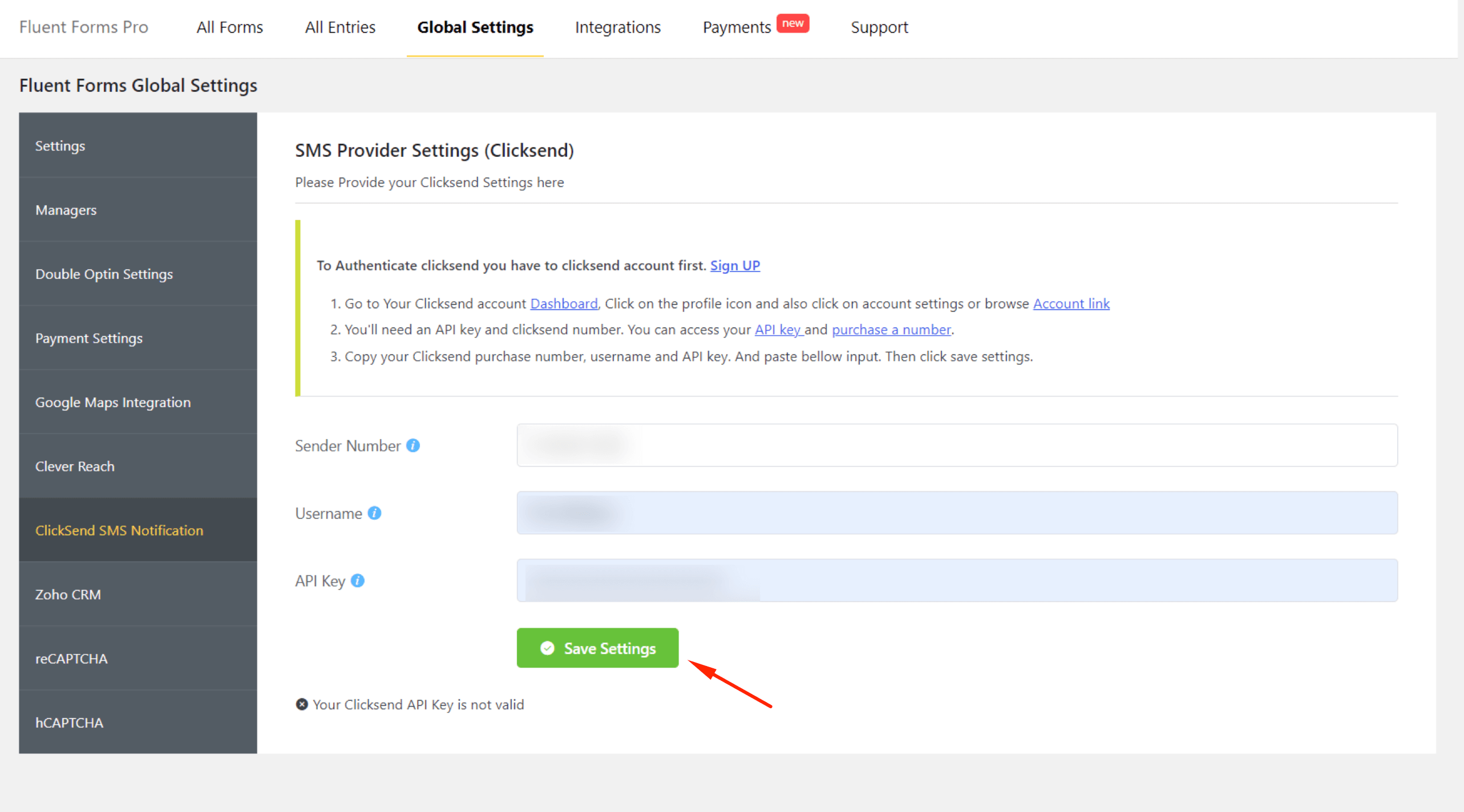Open Zoho CRM in the sidebar
Image resolution: width=1464 pixels, height=812 pixels.
(138, 594)
